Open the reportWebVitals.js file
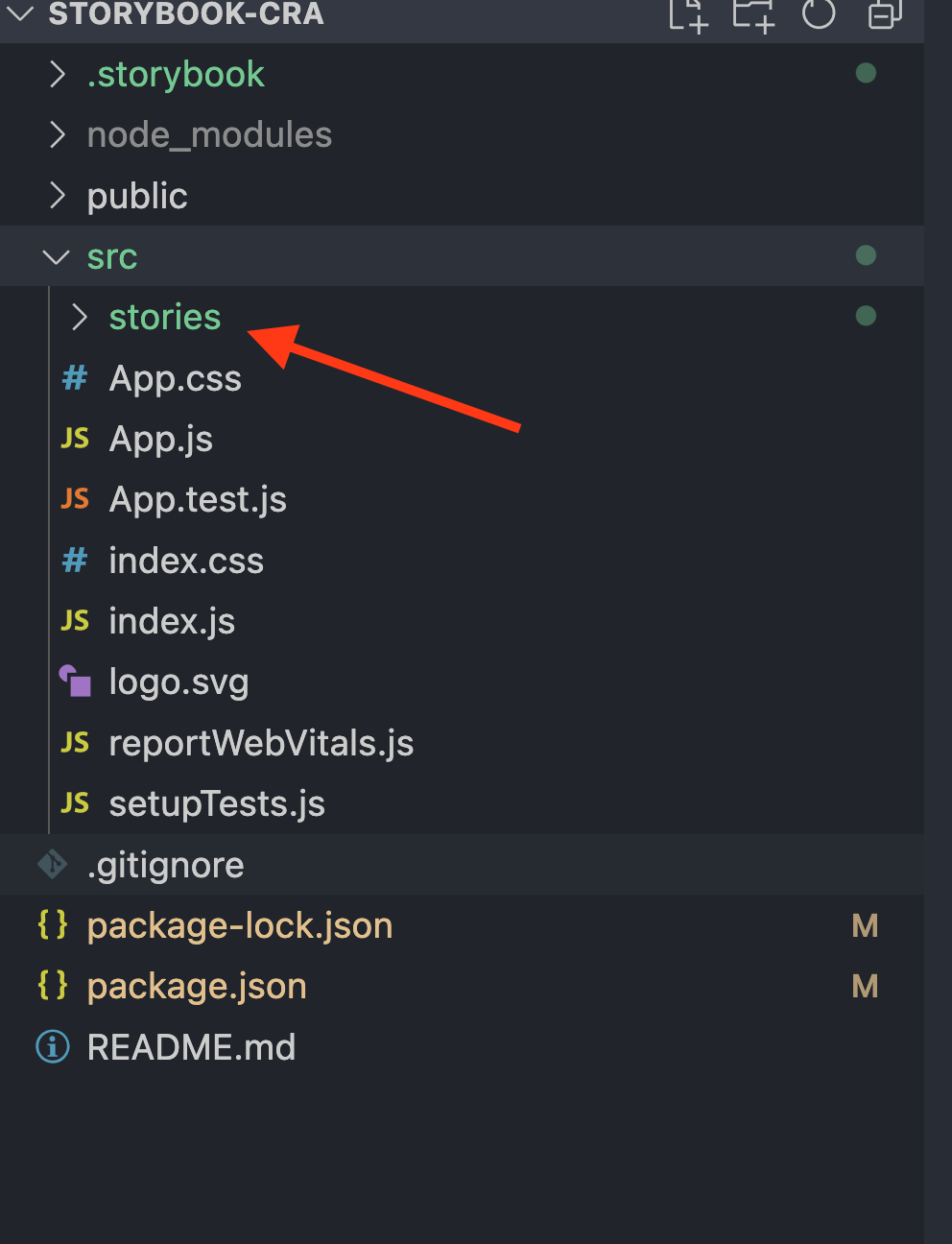The image size is (952, 1244). pos(261,743)
